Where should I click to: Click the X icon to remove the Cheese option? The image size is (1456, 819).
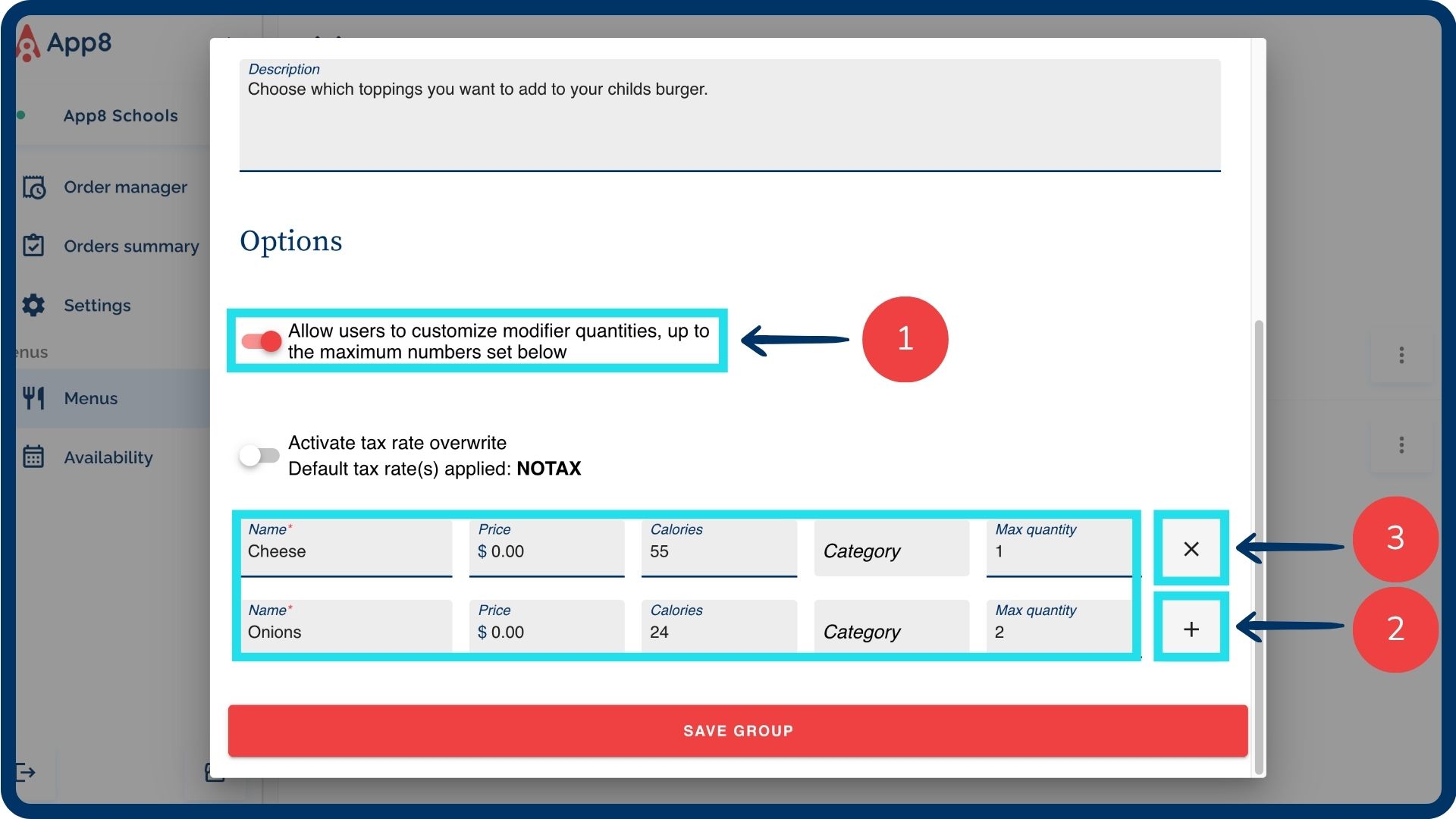(1191, 548)
